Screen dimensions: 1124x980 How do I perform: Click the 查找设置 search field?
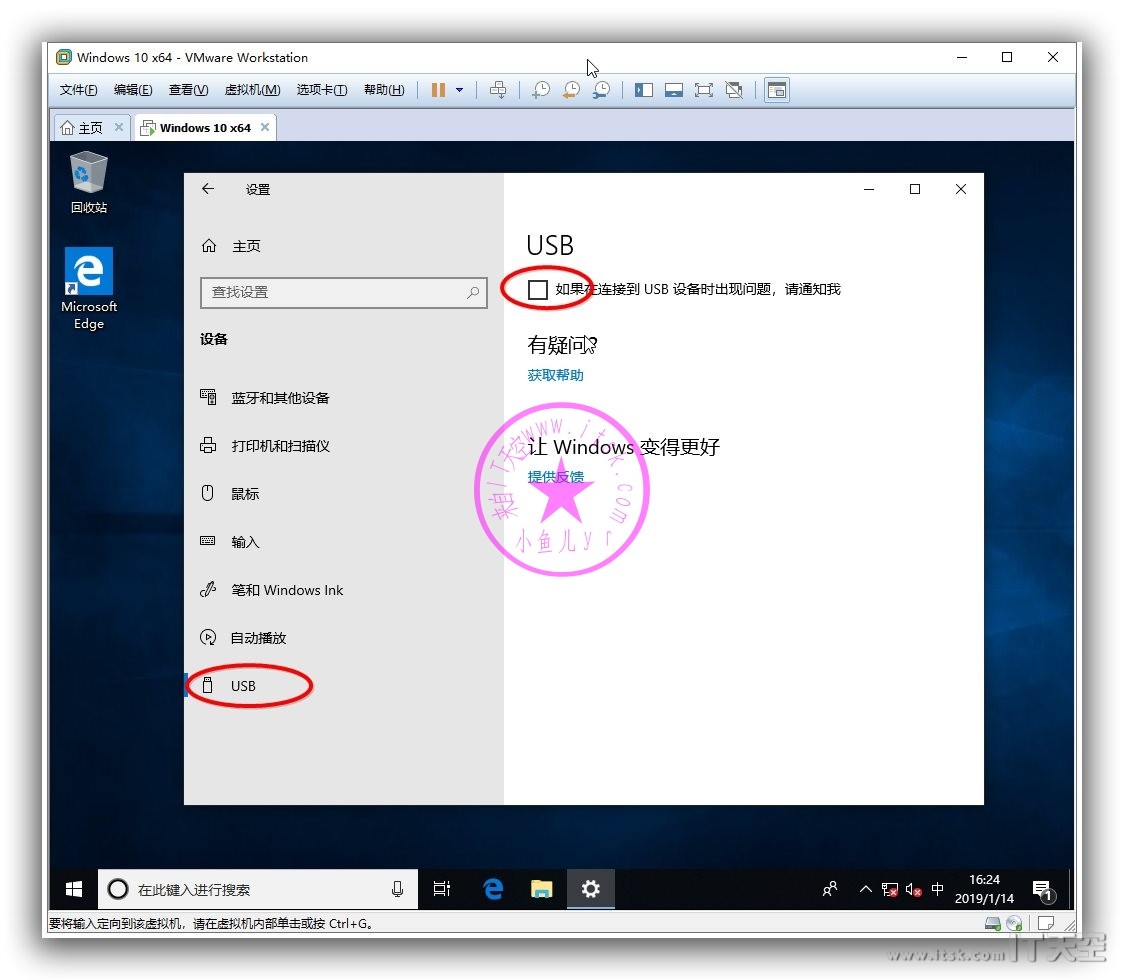[x=344, y=292]
